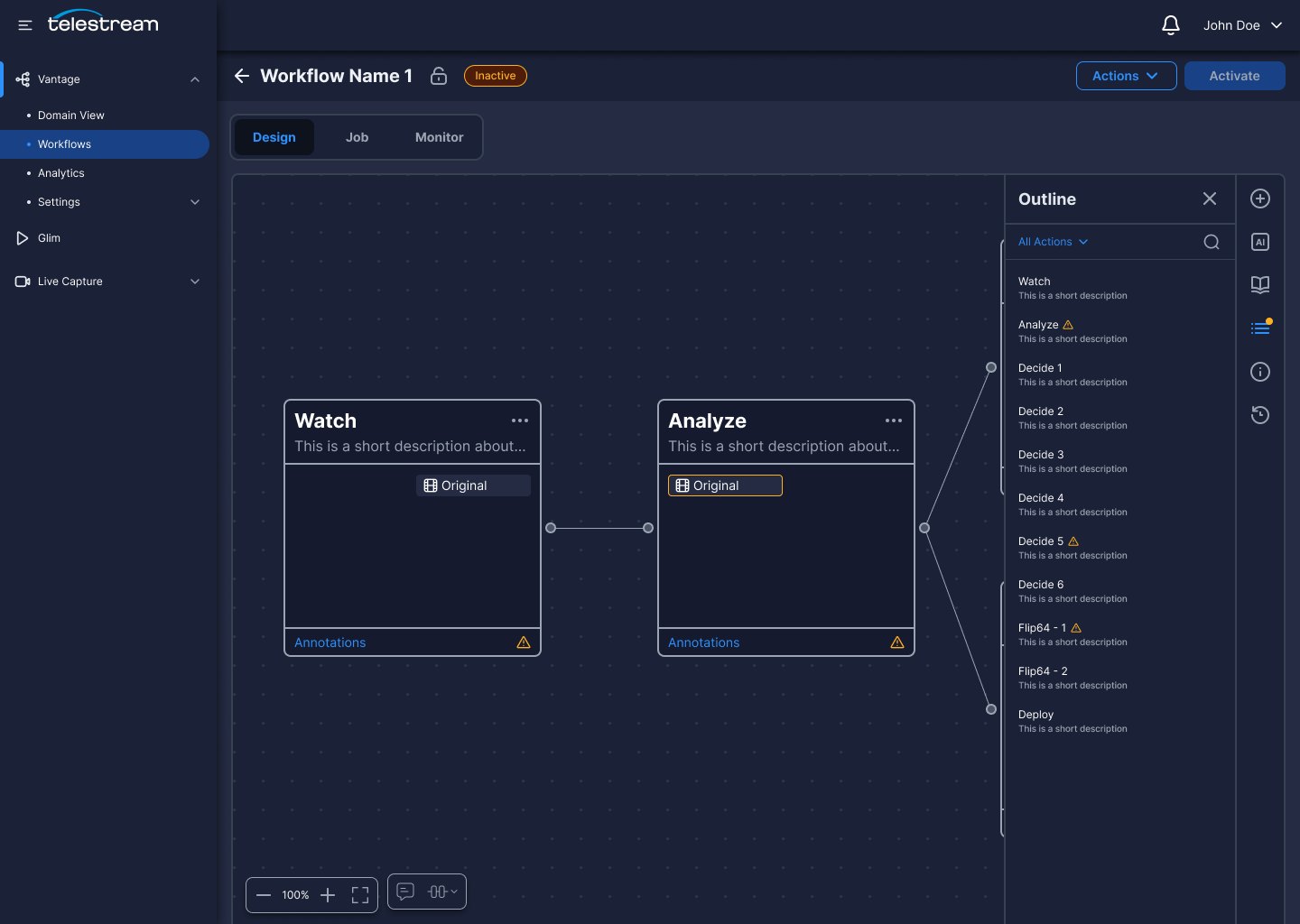The image size is (1300, 924).
Task: Click the Inactive status badge
Action: [495, 76]
